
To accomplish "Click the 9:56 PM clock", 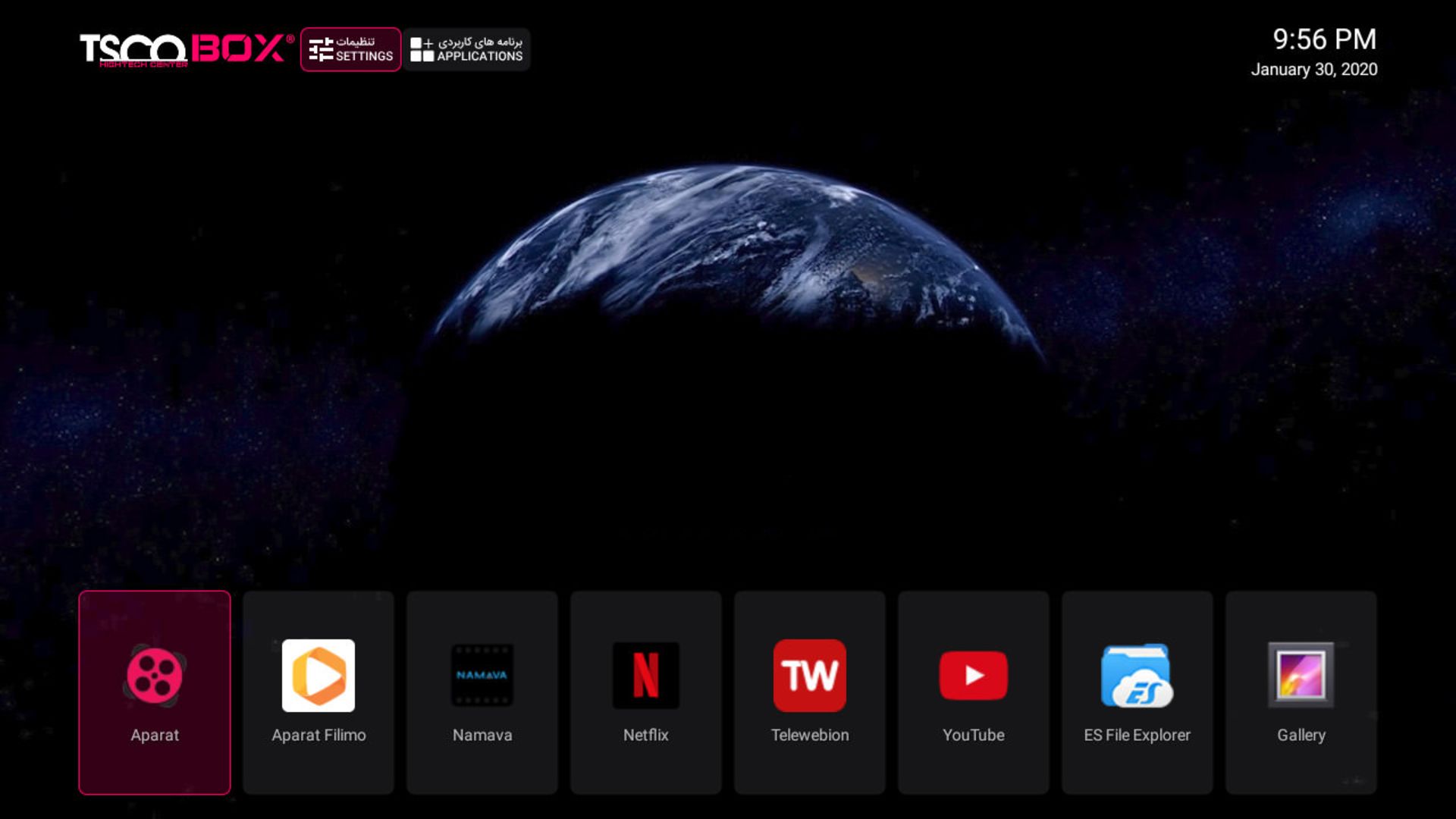I will coord(1324,39).
